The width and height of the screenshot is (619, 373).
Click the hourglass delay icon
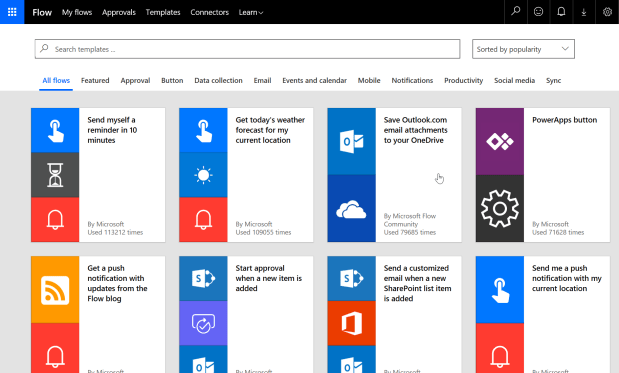(55, 175)
